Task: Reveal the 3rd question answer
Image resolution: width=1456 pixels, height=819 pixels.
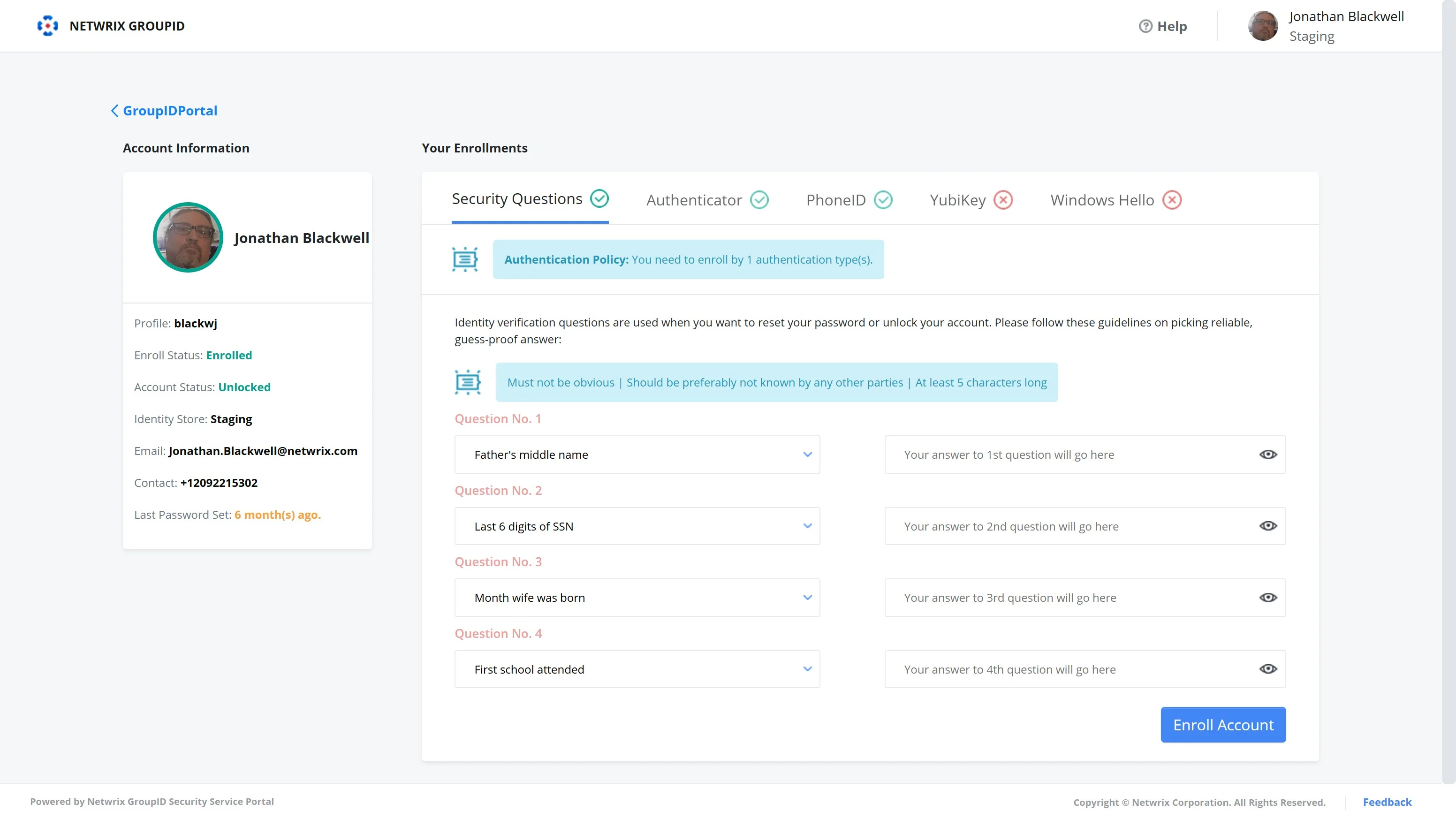Action: 1268,598
